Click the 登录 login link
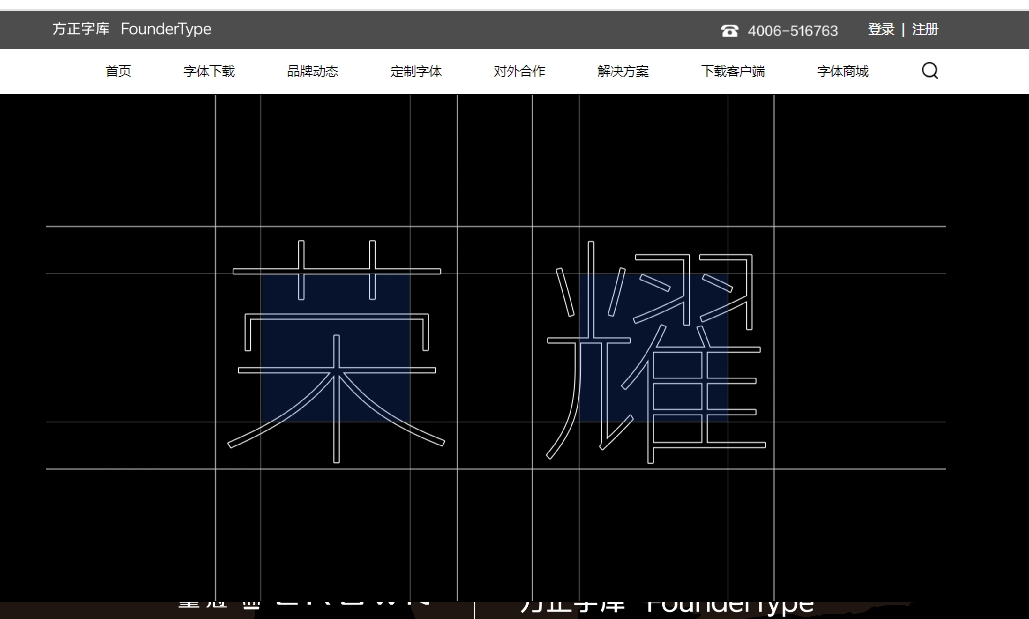 click(x=881, y=29)
